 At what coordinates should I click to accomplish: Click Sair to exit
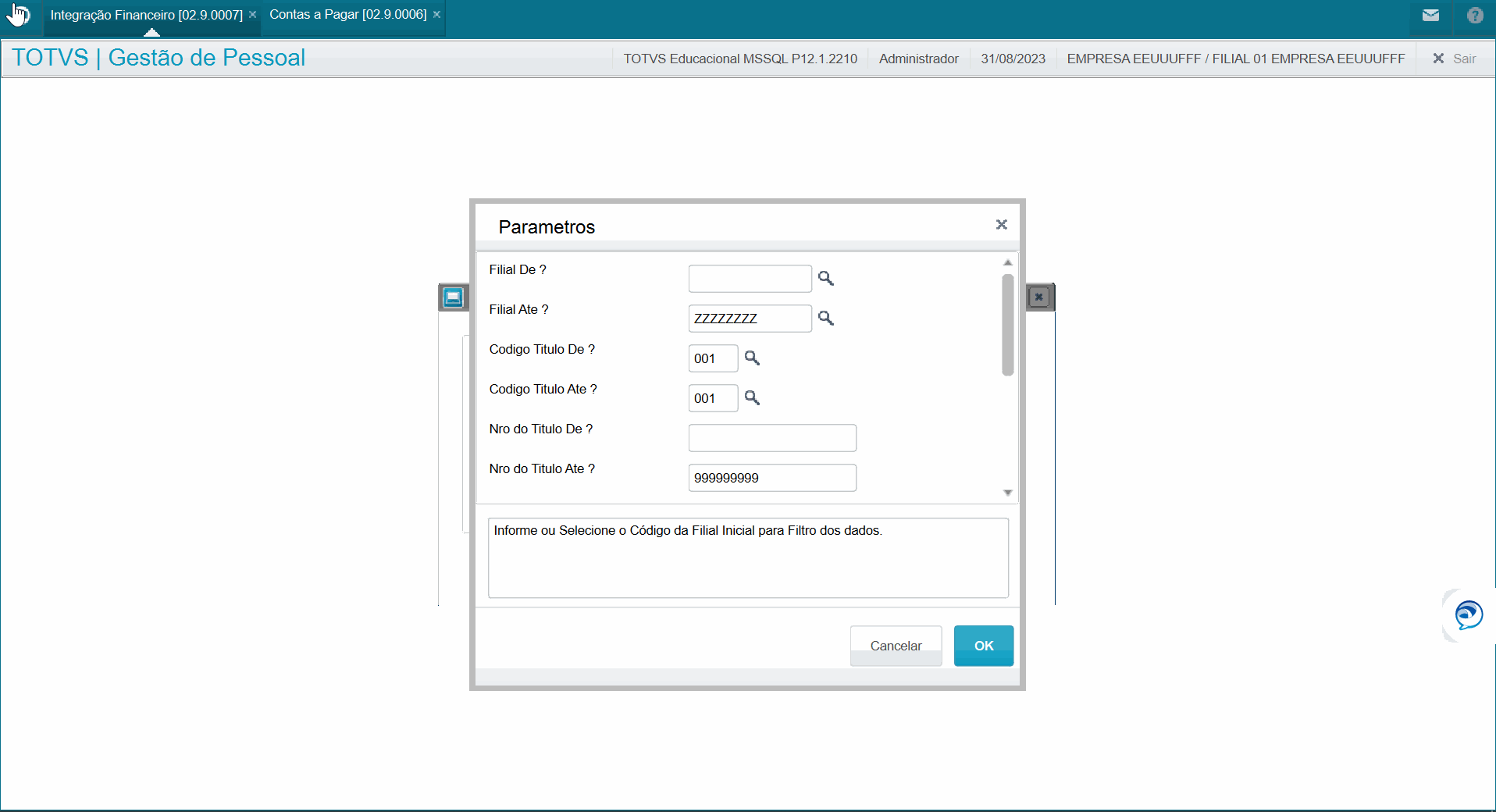click(x=1455, y=59)
